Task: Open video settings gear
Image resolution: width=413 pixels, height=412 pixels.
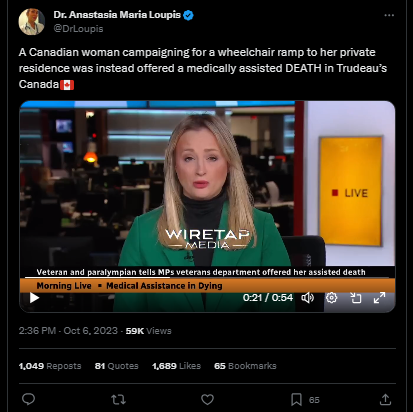Action: [x=331, y=298]
